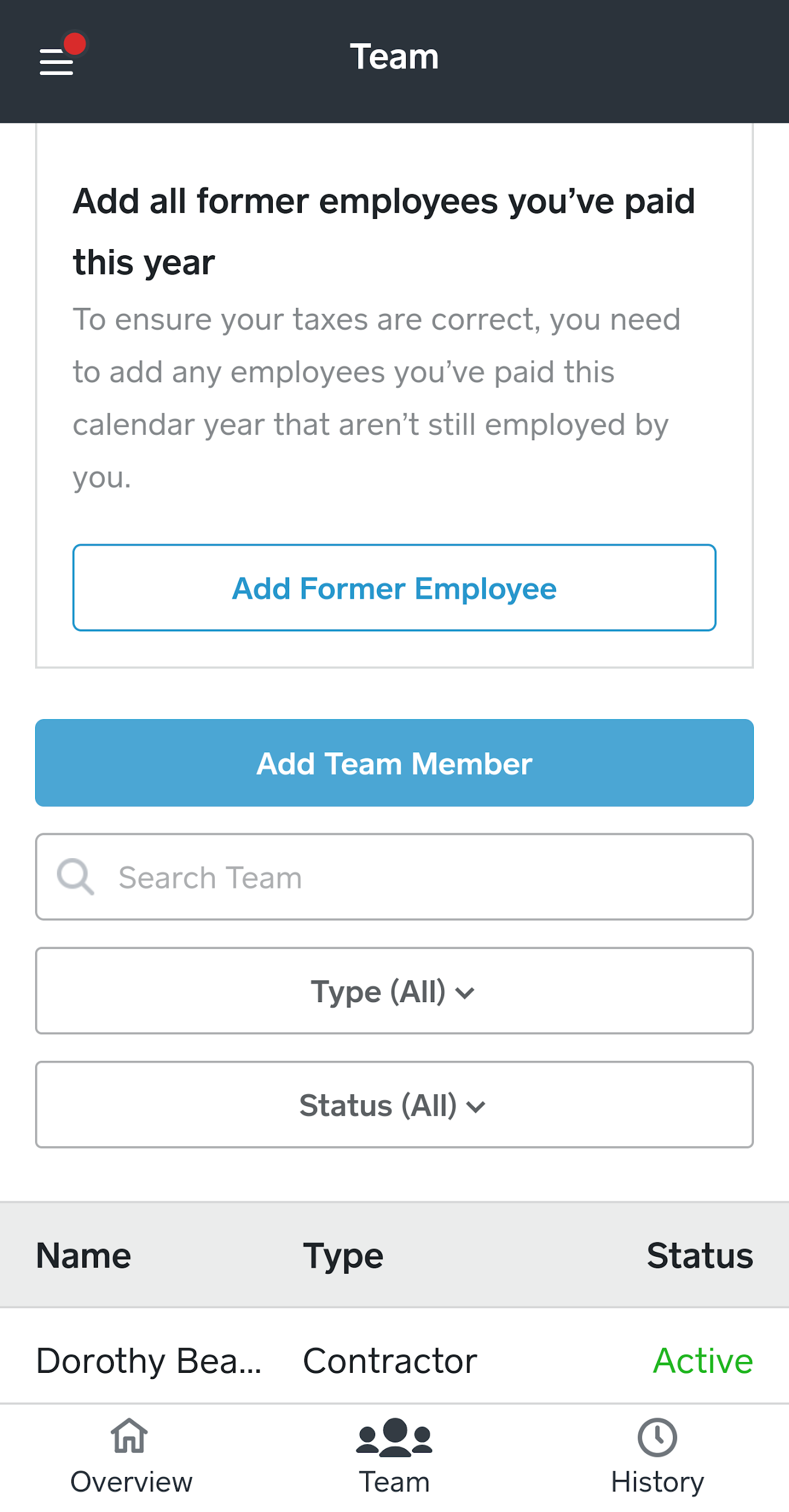Click the search magnifier icon
The height and width of the screenshot is (1512, 789).
(75, 876)
